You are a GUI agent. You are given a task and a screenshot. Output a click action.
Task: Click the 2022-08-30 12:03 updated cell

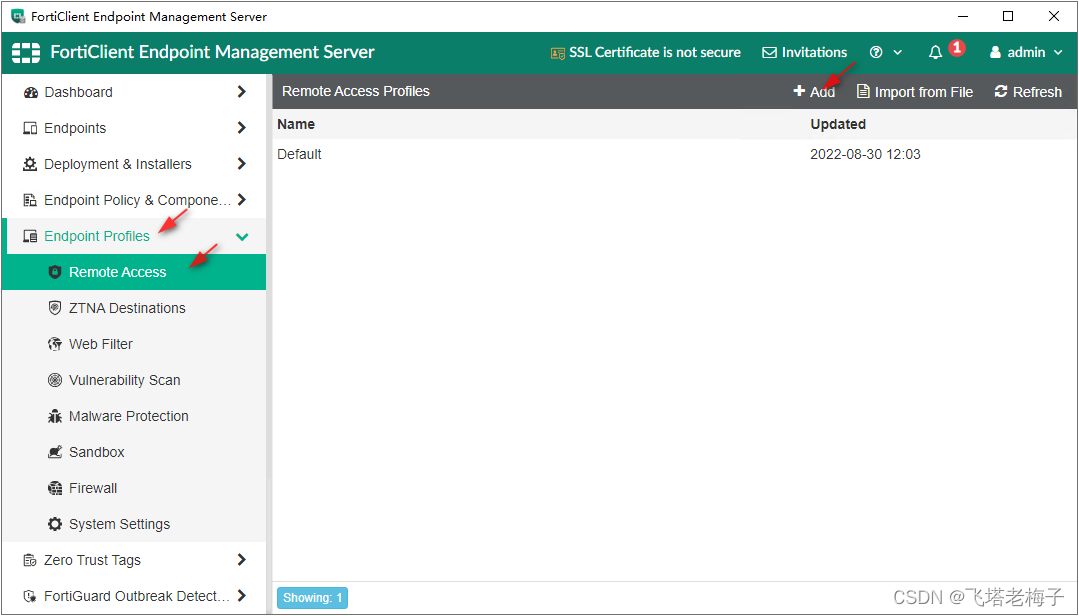click(865, 154)
